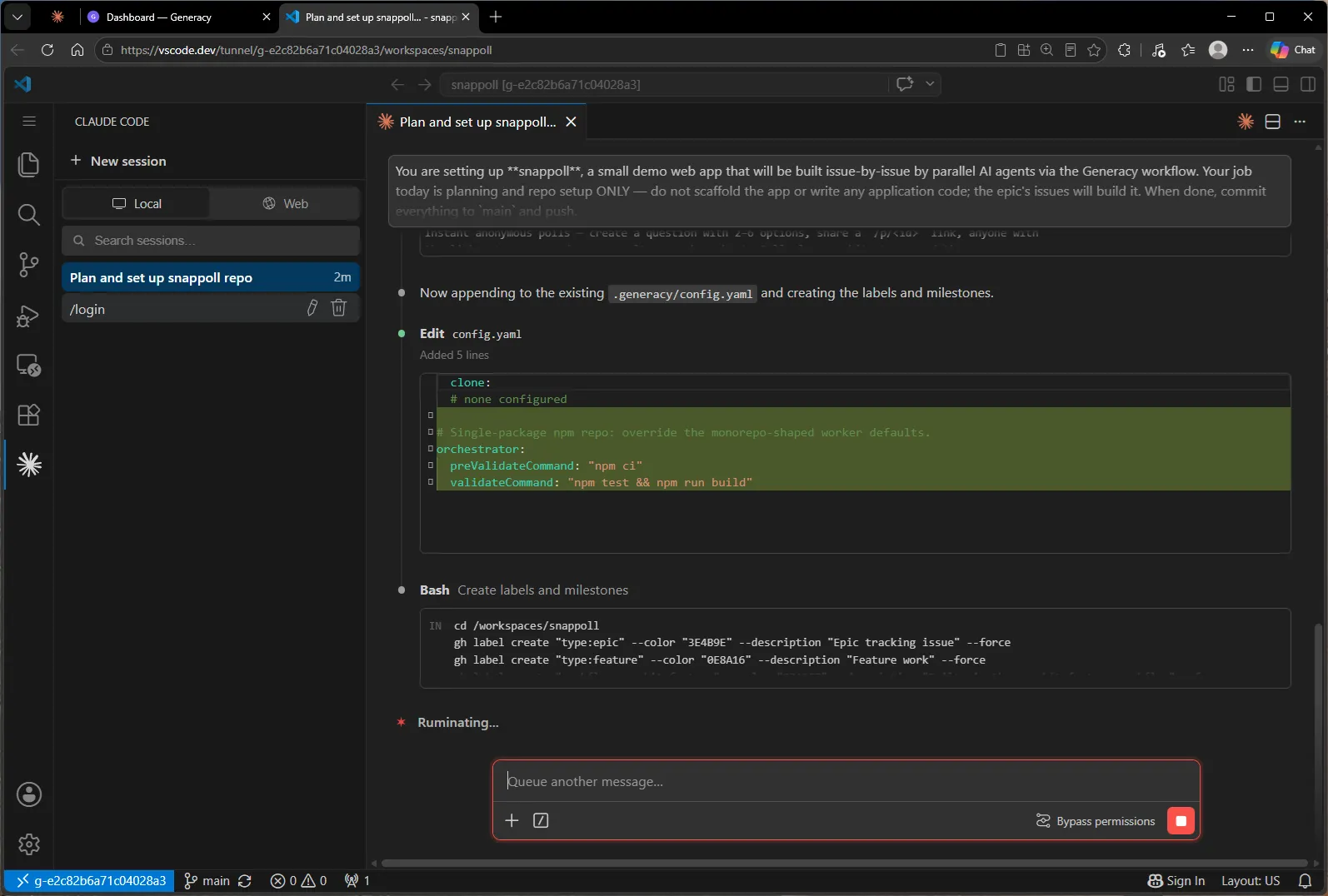
Task: Click Sign In in status bar
Action: point(1176,880)
